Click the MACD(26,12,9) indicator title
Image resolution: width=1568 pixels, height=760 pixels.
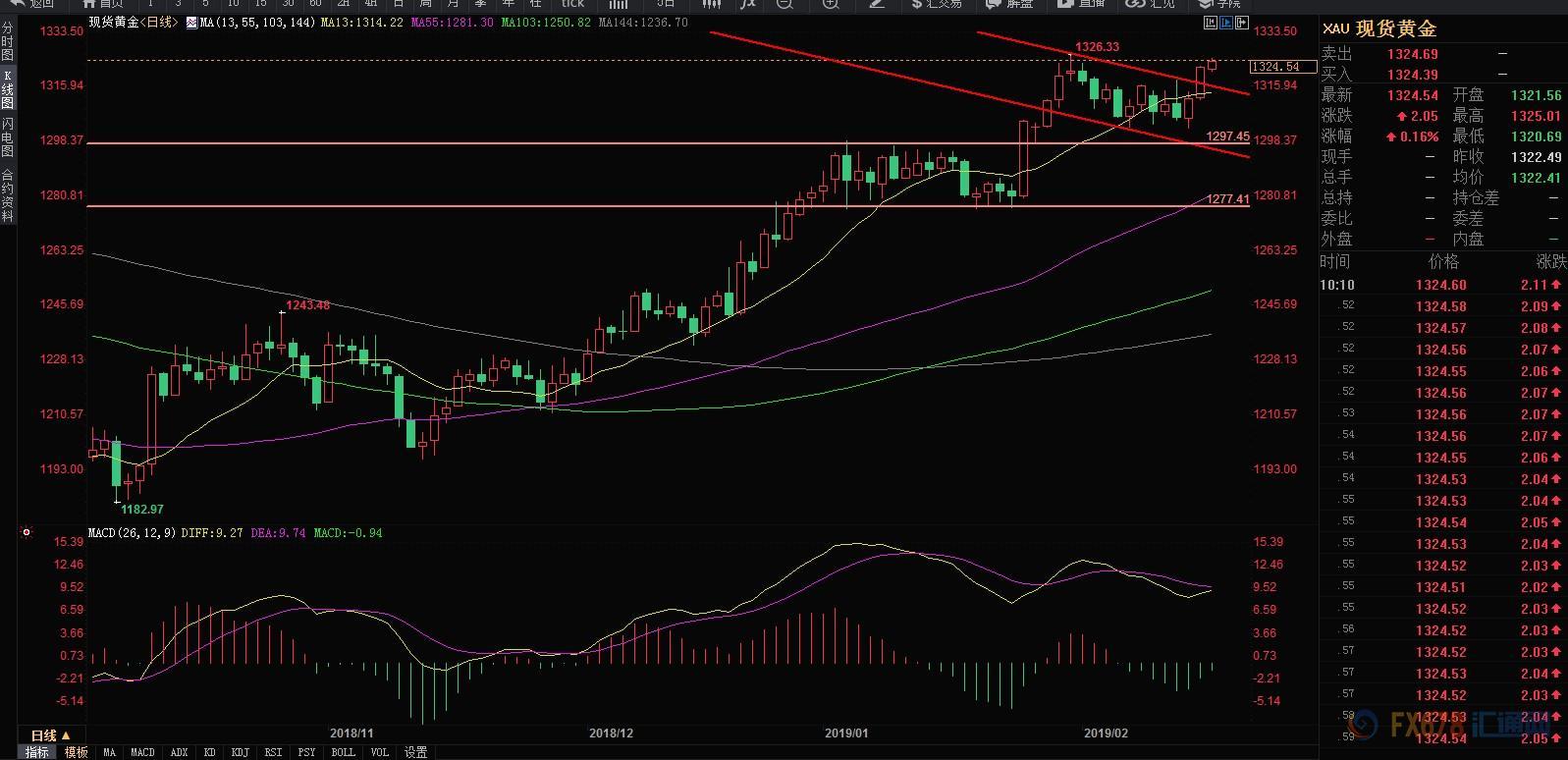click(132, 533)
